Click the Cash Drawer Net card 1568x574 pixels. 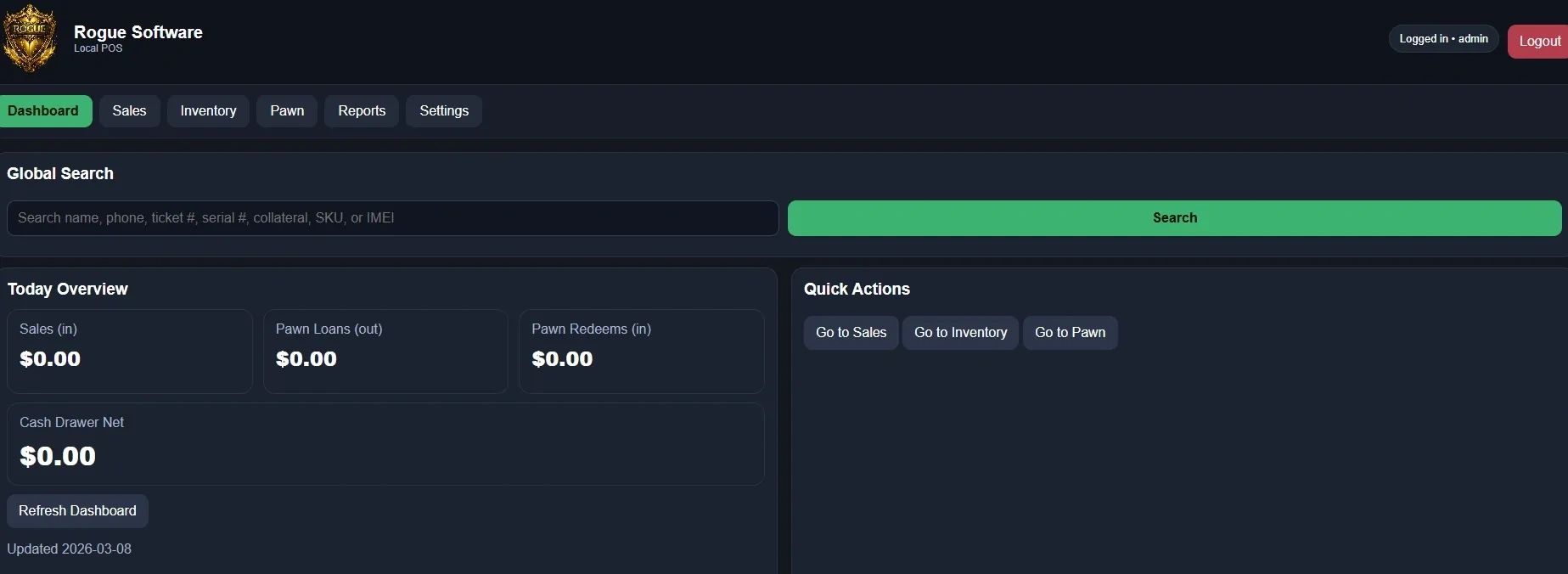(x=385, y=444)
